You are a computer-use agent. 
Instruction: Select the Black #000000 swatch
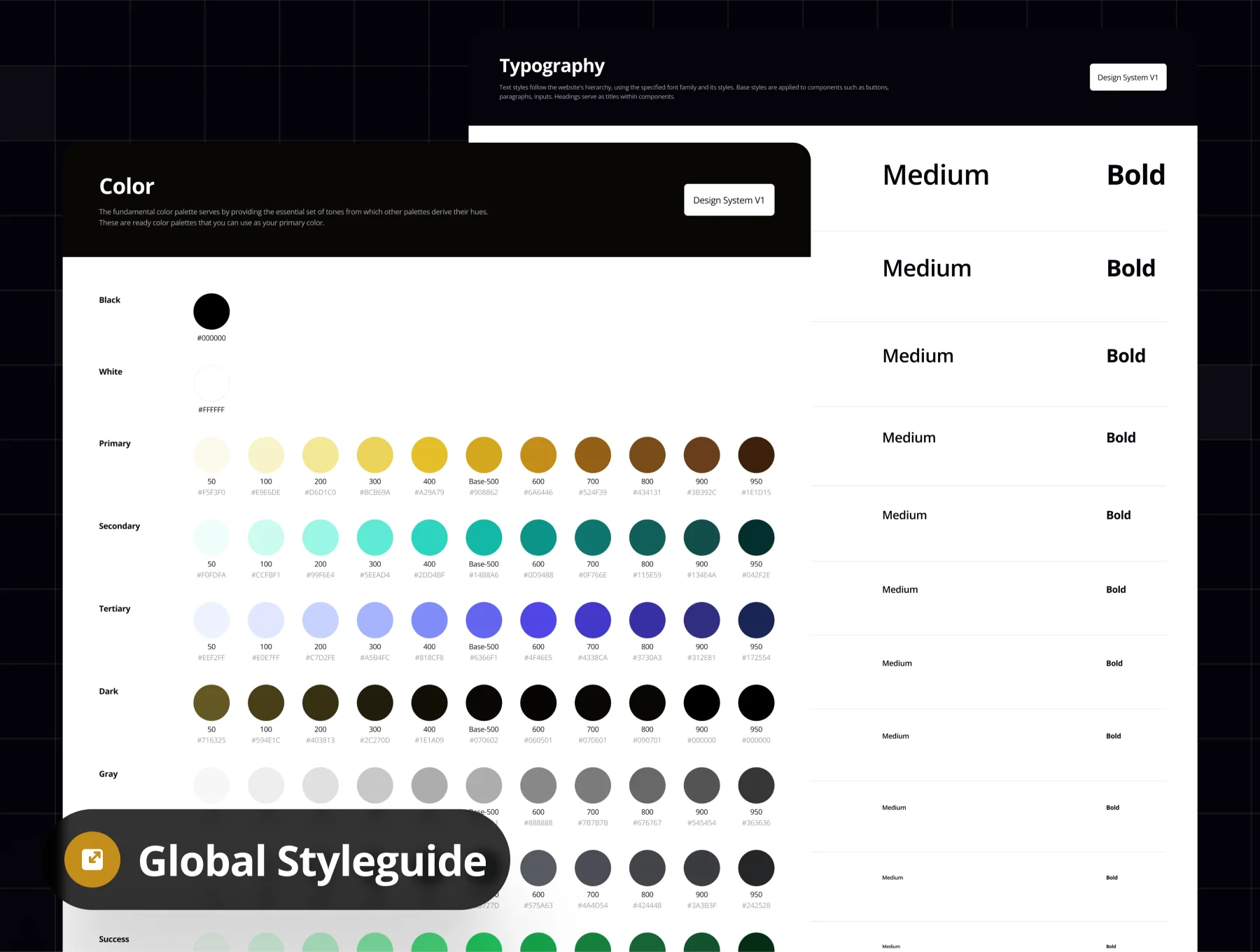point(211,311)
